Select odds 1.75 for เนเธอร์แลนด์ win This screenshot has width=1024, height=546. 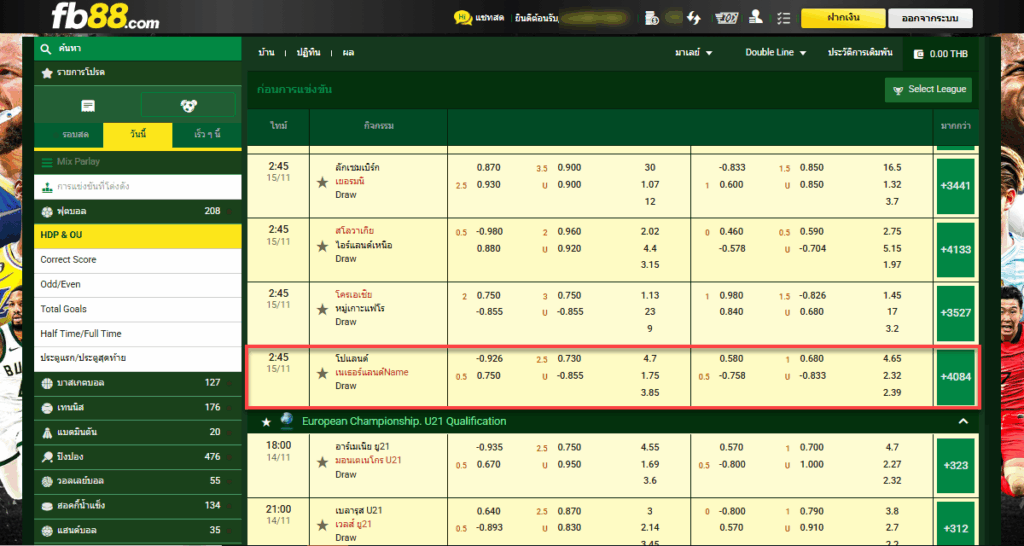pyautogui.click(x=649, y=376)
